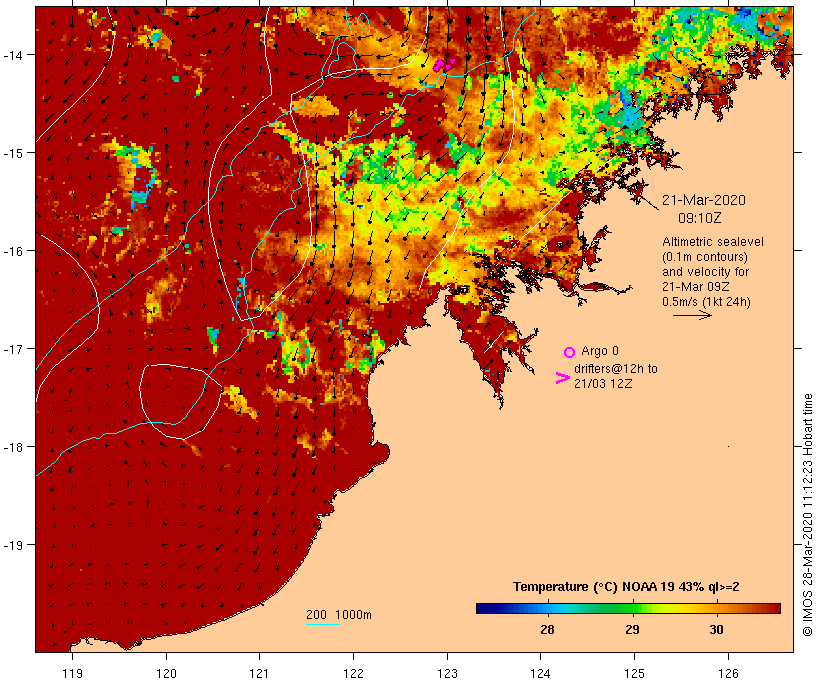
Task: Click the IMOS copyright timestamp text
Action: coord(807,515)
